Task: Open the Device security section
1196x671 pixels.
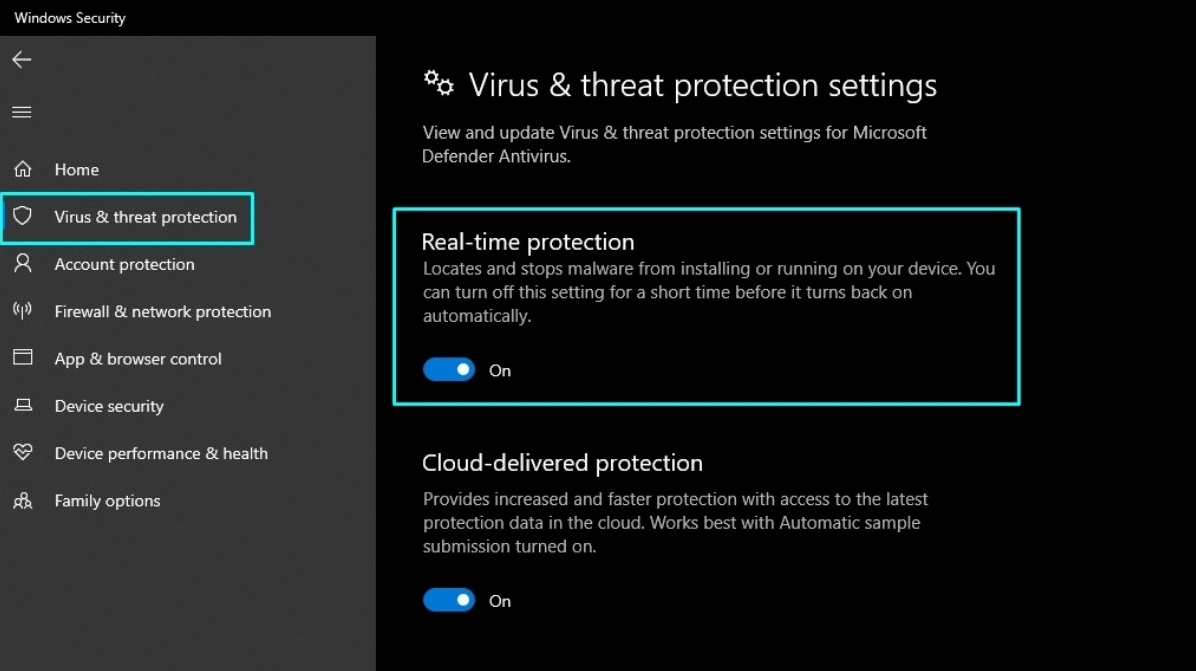Action: [x=109, y=406]
